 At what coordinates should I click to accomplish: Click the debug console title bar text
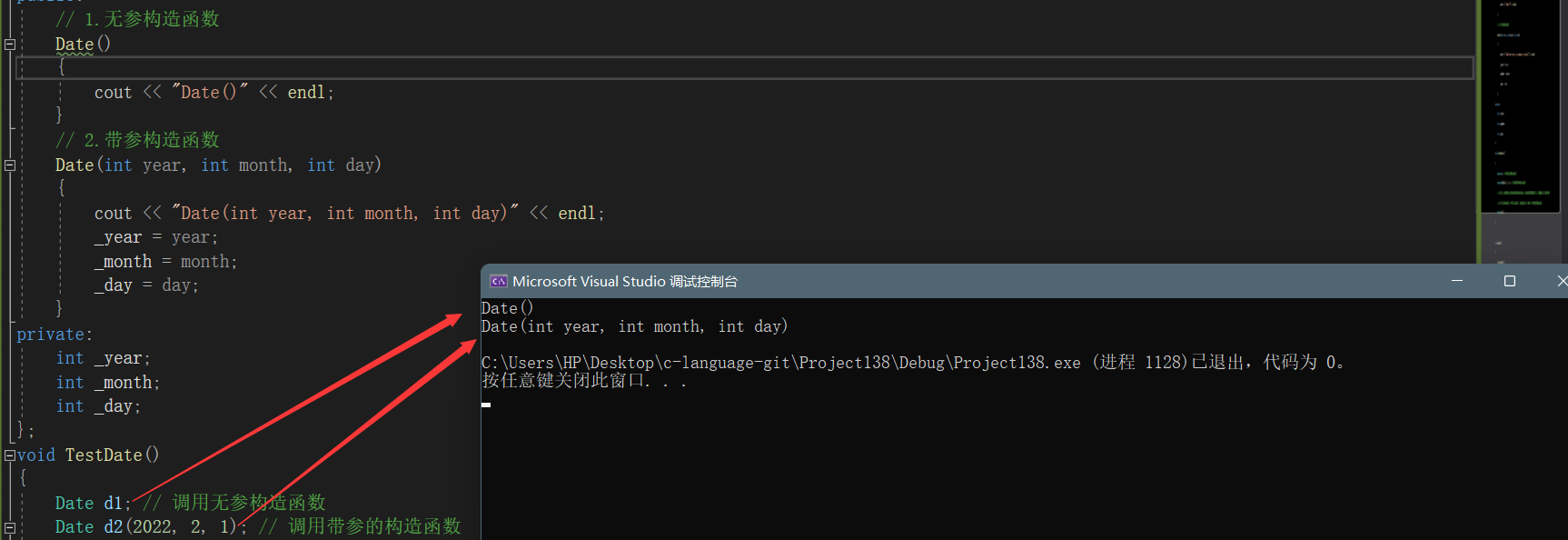pos(625,282)
